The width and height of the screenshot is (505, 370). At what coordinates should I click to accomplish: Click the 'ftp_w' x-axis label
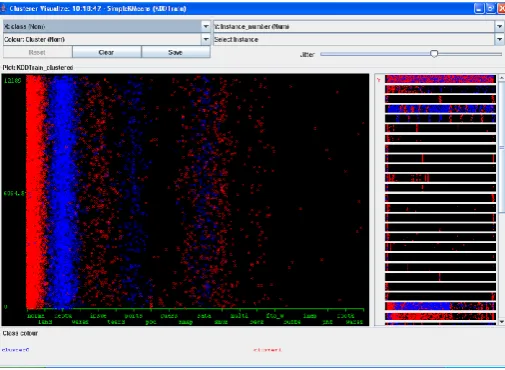275,316
